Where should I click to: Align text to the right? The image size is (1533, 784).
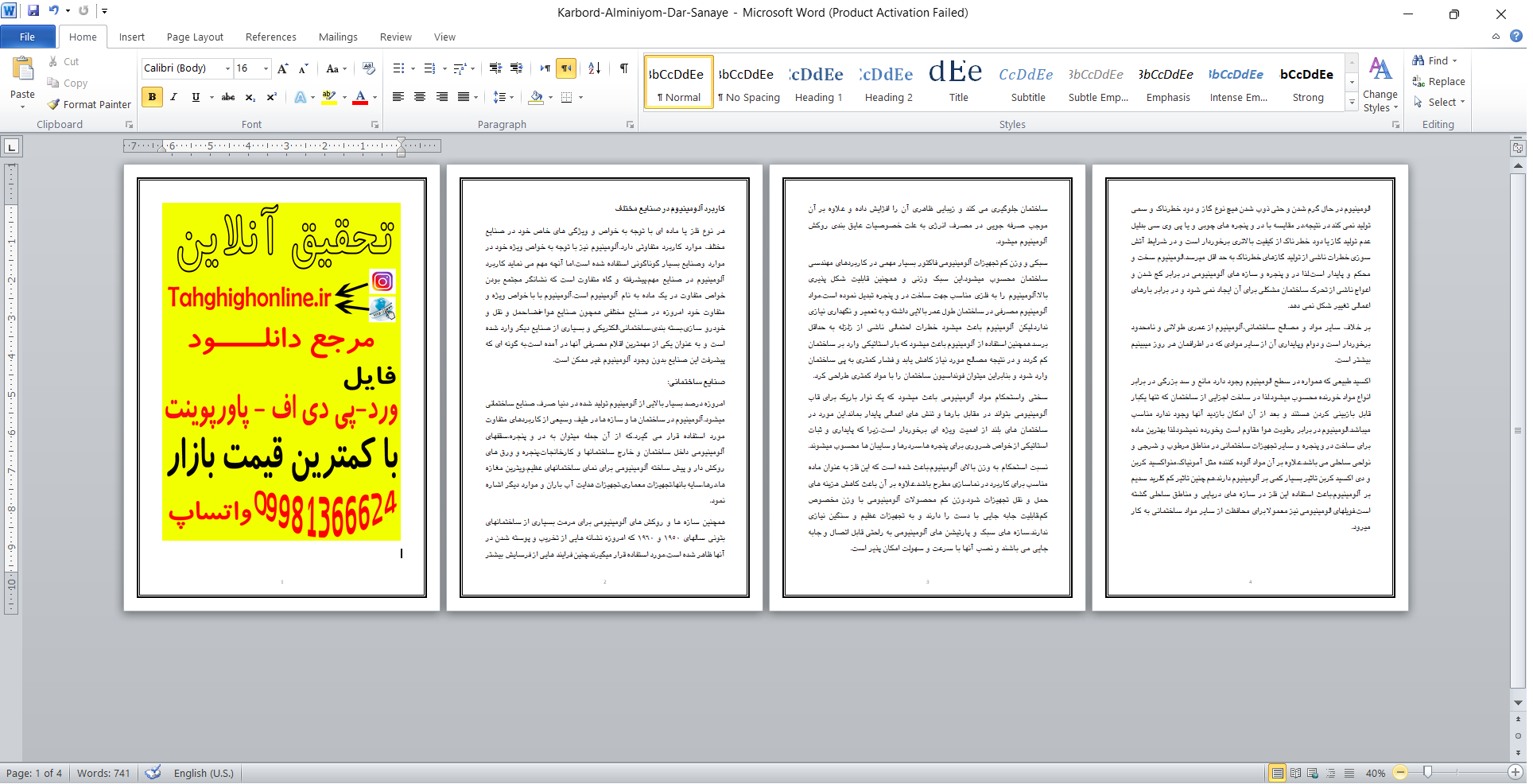tap(441, 97)
